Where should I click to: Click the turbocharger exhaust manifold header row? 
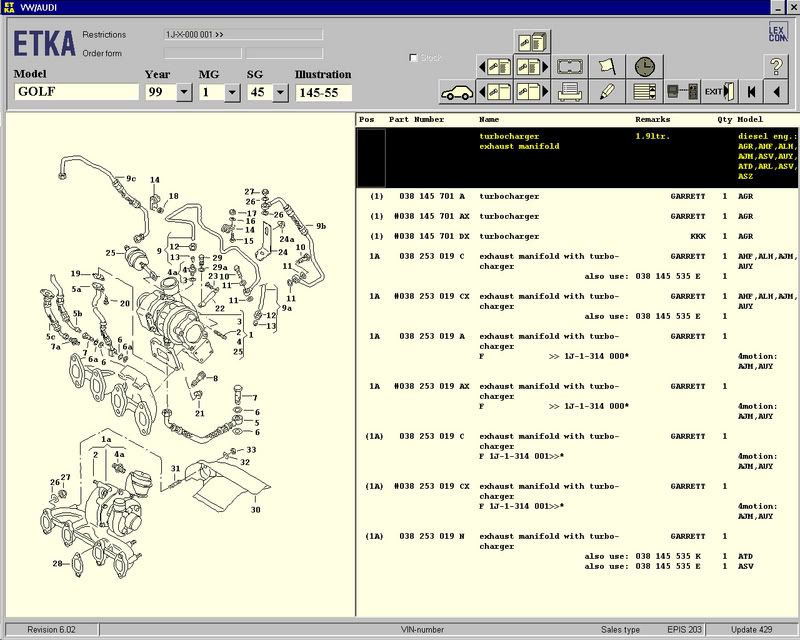[577, 157]
